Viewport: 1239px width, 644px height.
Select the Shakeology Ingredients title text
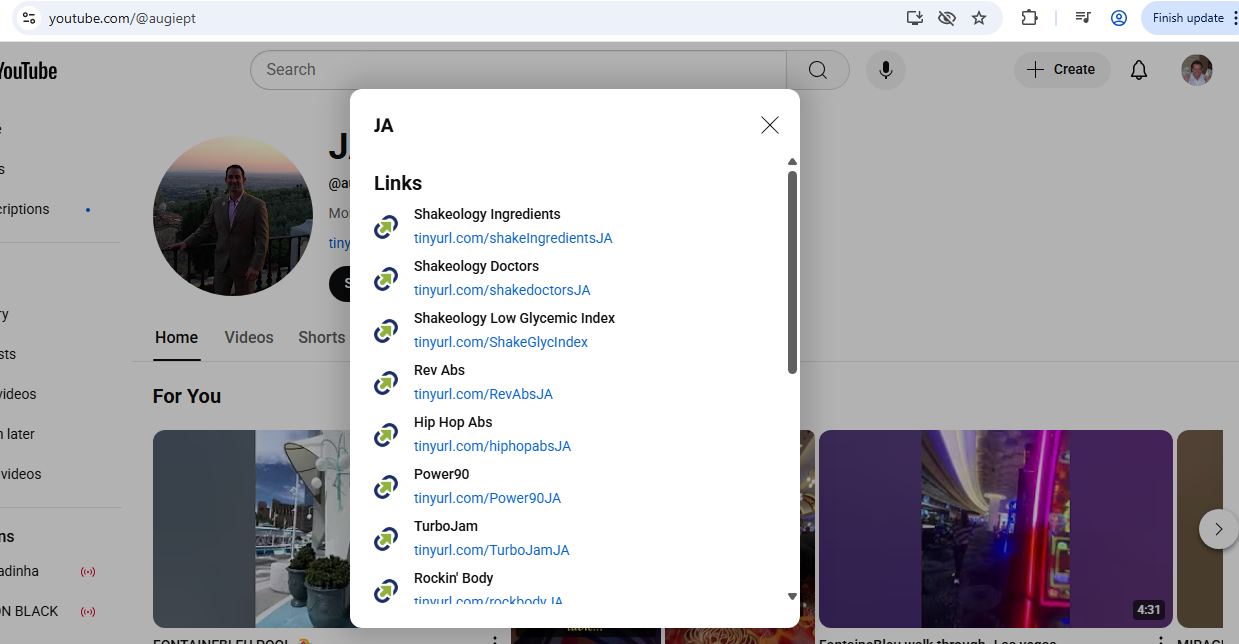[x=487, y=214]
